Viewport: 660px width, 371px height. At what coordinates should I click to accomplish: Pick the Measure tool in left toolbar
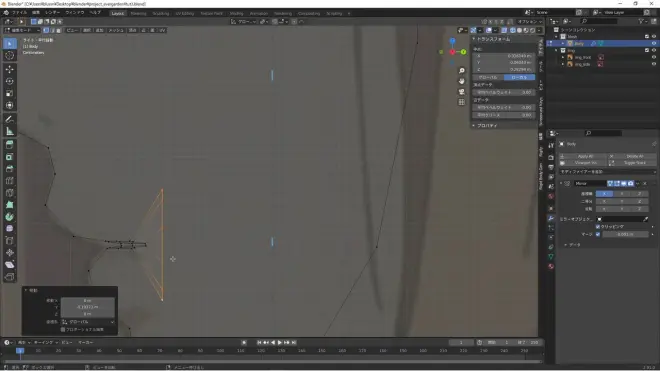(10, 131)
